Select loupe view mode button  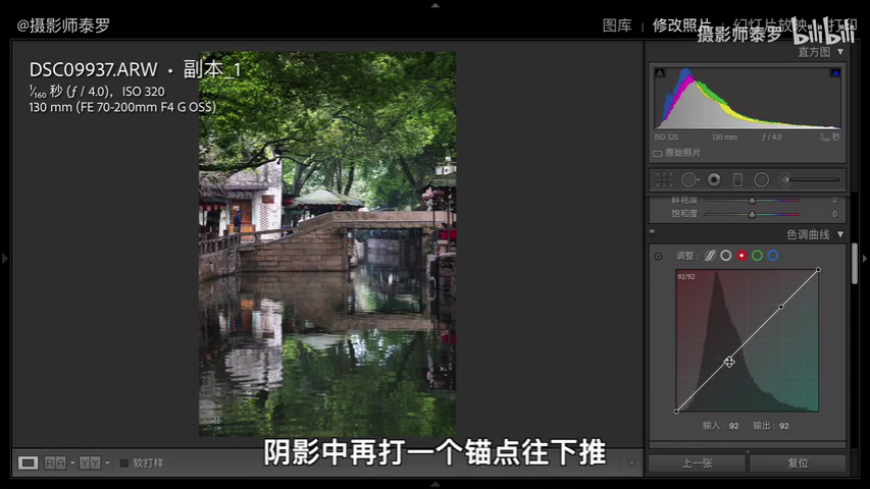click(28, 463)
